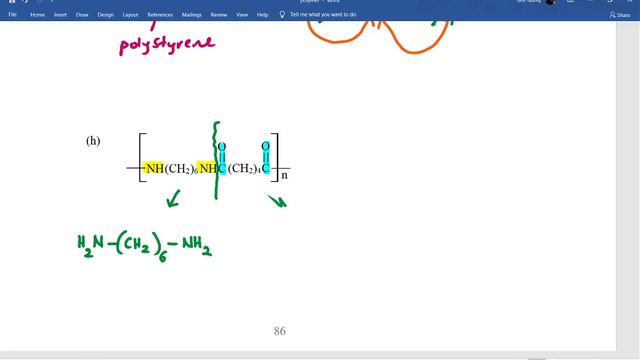Open the Help tab
The image size is (640, 360).
262,15
